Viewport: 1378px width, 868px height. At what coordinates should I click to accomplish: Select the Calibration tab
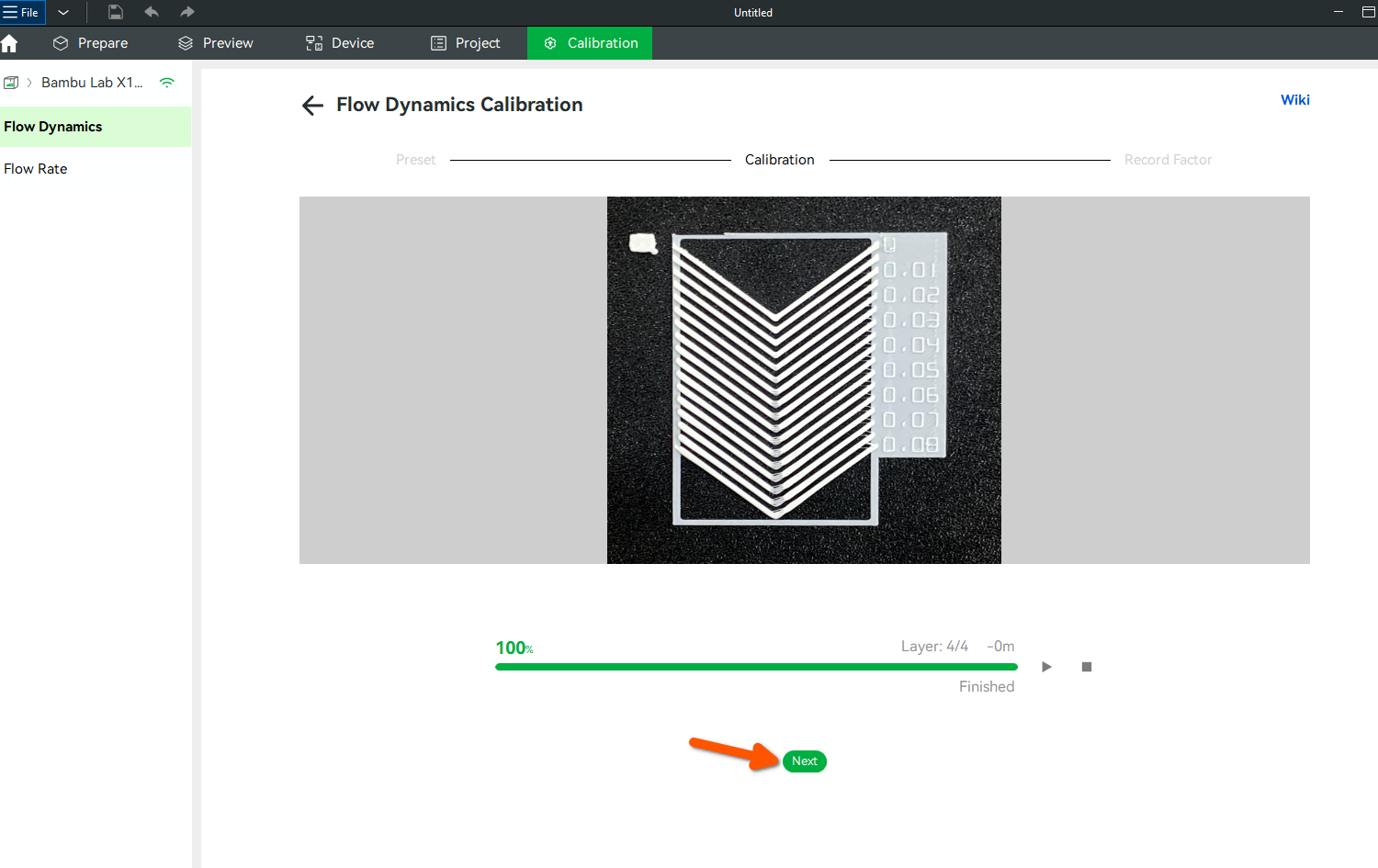click(x=590, y=43)
